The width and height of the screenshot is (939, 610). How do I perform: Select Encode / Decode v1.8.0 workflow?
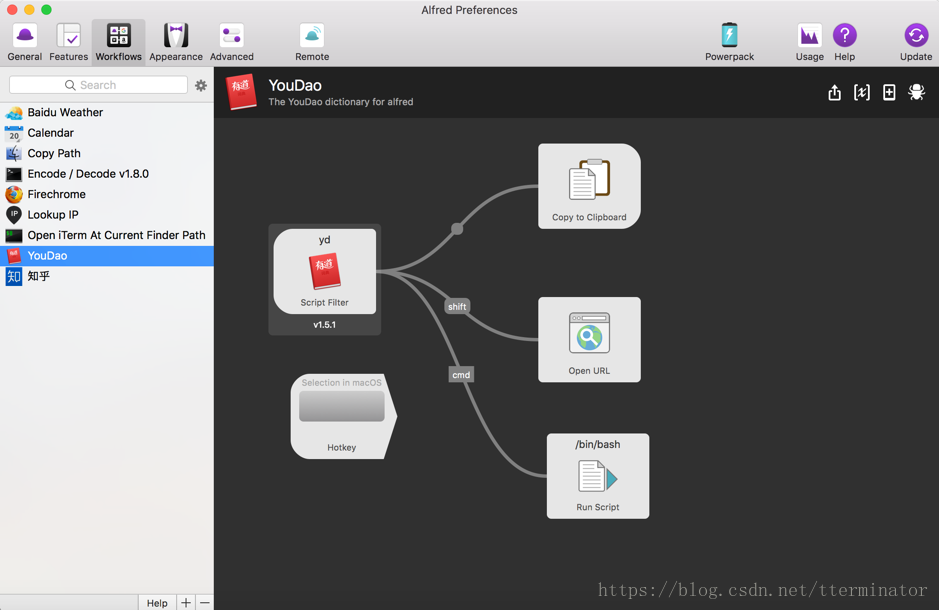107,174
